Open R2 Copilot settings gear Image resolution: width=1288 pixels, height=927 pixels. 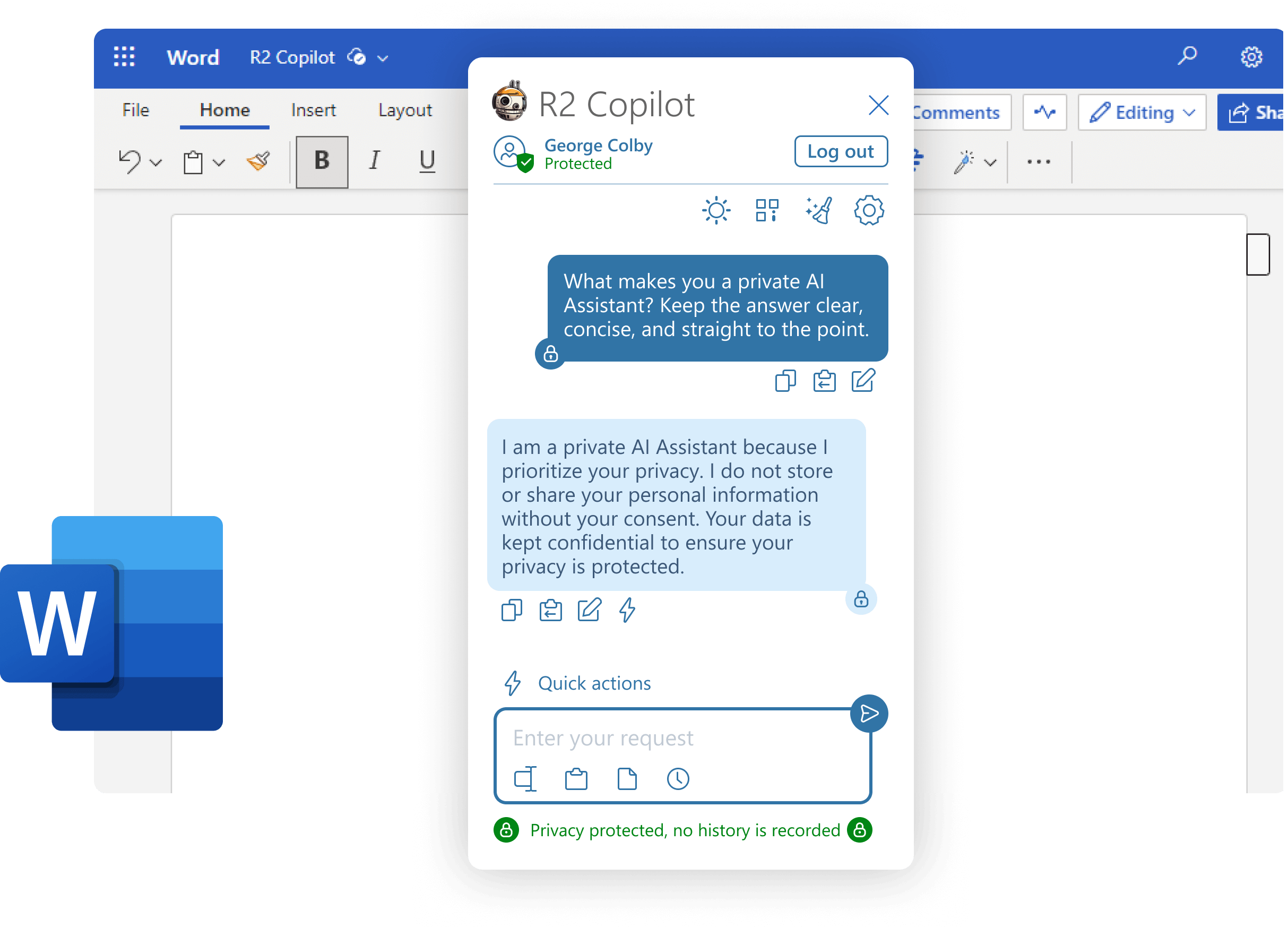click(869, 211)
